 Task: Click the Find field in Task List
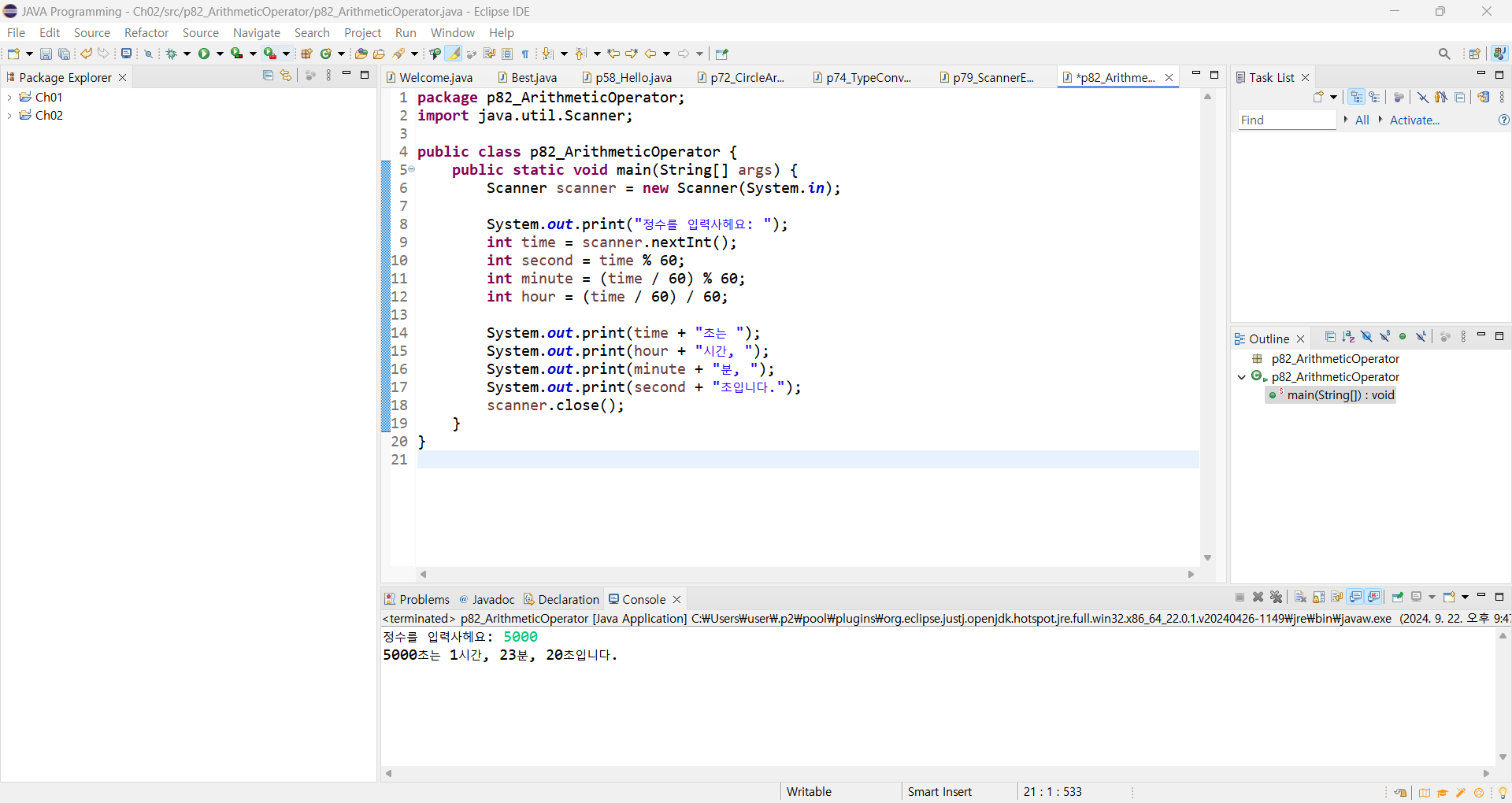click(x=1287, y=120)
